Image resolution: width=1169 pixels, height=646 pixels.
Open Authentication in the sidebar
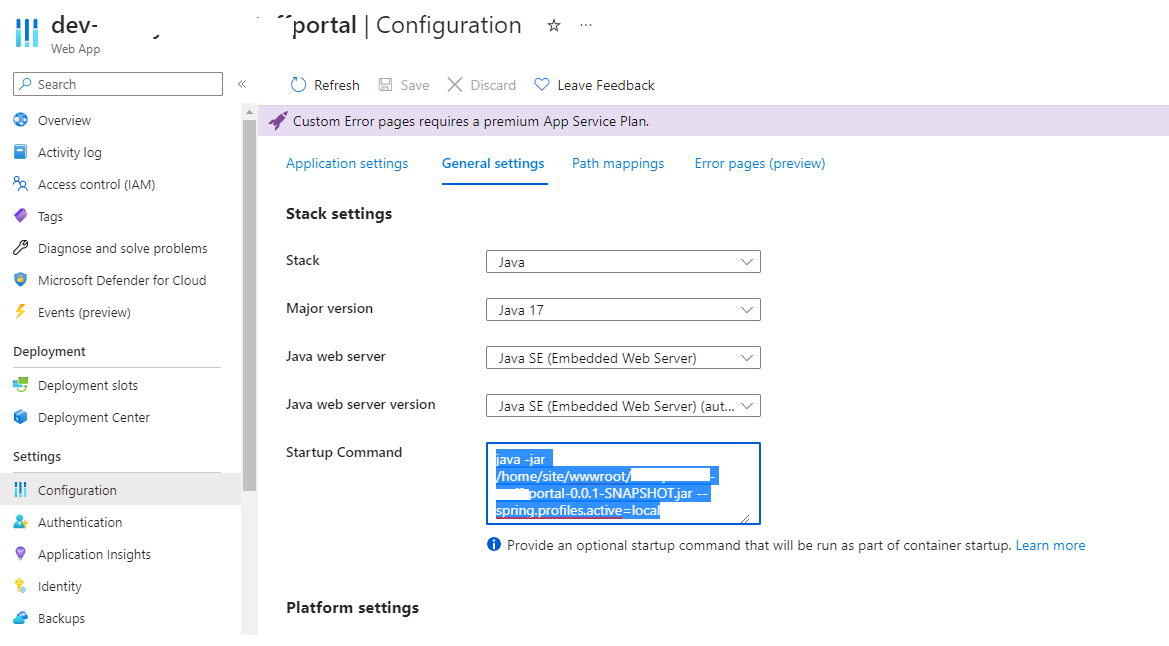coord(80,523)
